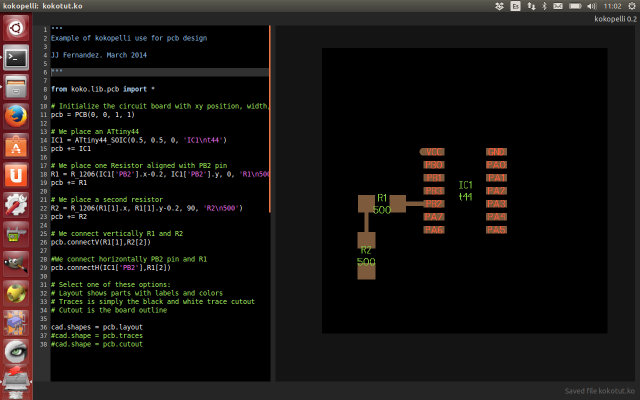
Task: Open System Settings wrench-and-gear icon
Action: click(16, 205)
